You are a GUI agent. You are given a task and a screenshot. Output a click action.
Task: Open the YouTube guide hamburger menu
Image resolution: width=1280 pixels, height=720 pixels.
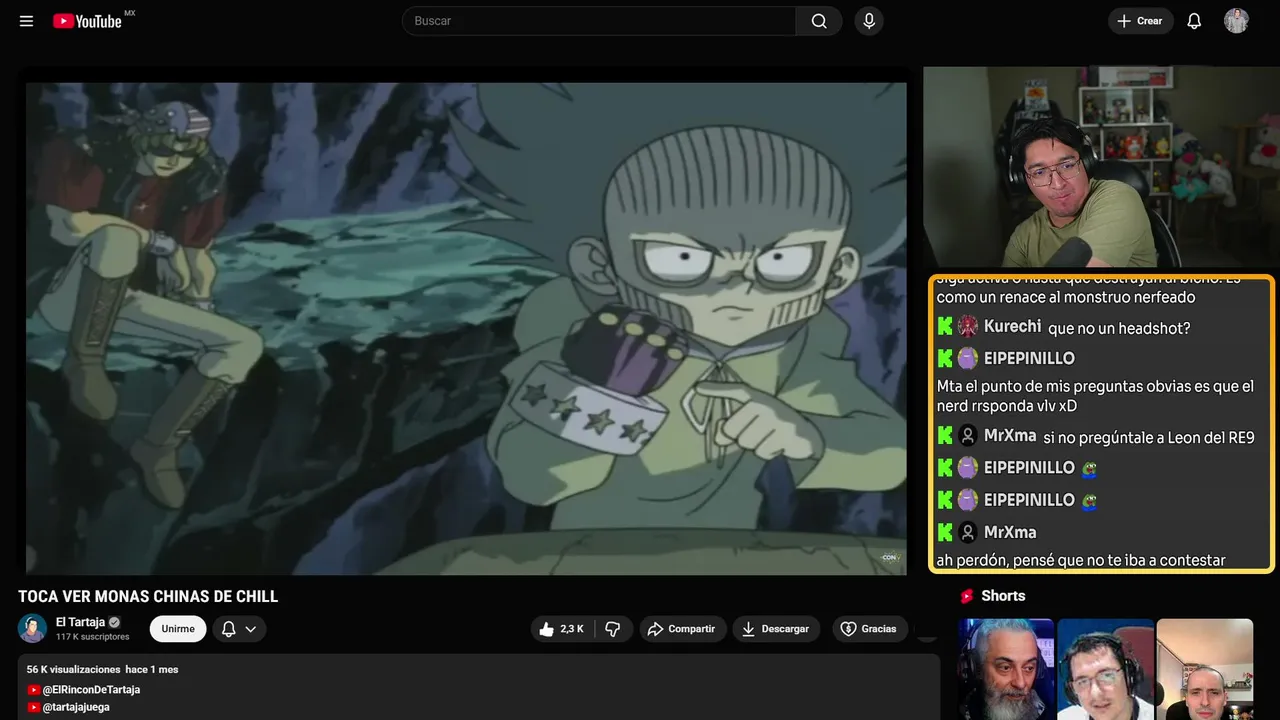(x=27, y=21)
